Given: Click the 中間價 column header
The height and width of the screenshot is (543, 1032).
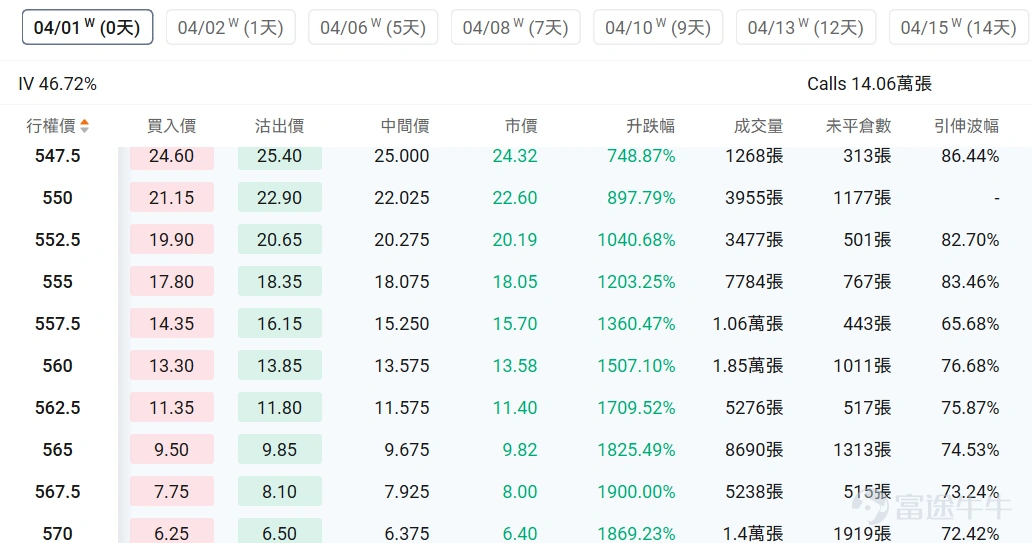Looking at the screenshot, I should tap(405, 126).
